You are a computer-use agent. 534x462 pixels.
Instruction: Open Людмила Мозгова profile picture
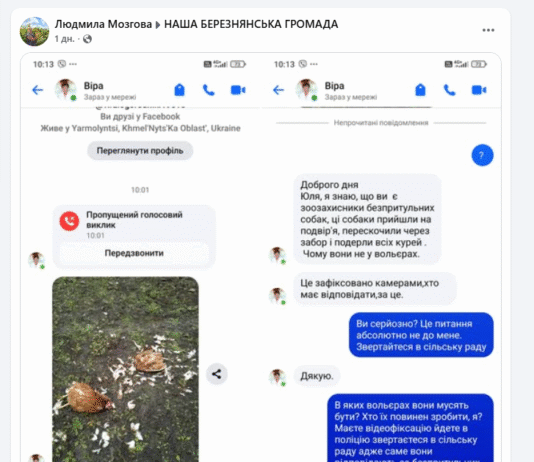(34, 31)
